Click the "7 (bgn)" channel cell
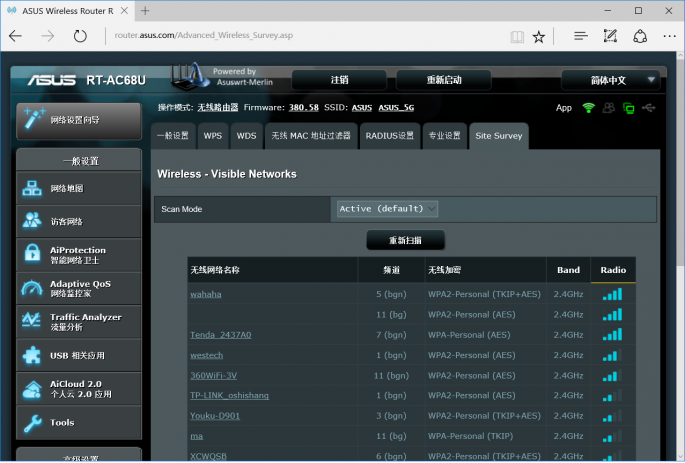 point(391,335)
